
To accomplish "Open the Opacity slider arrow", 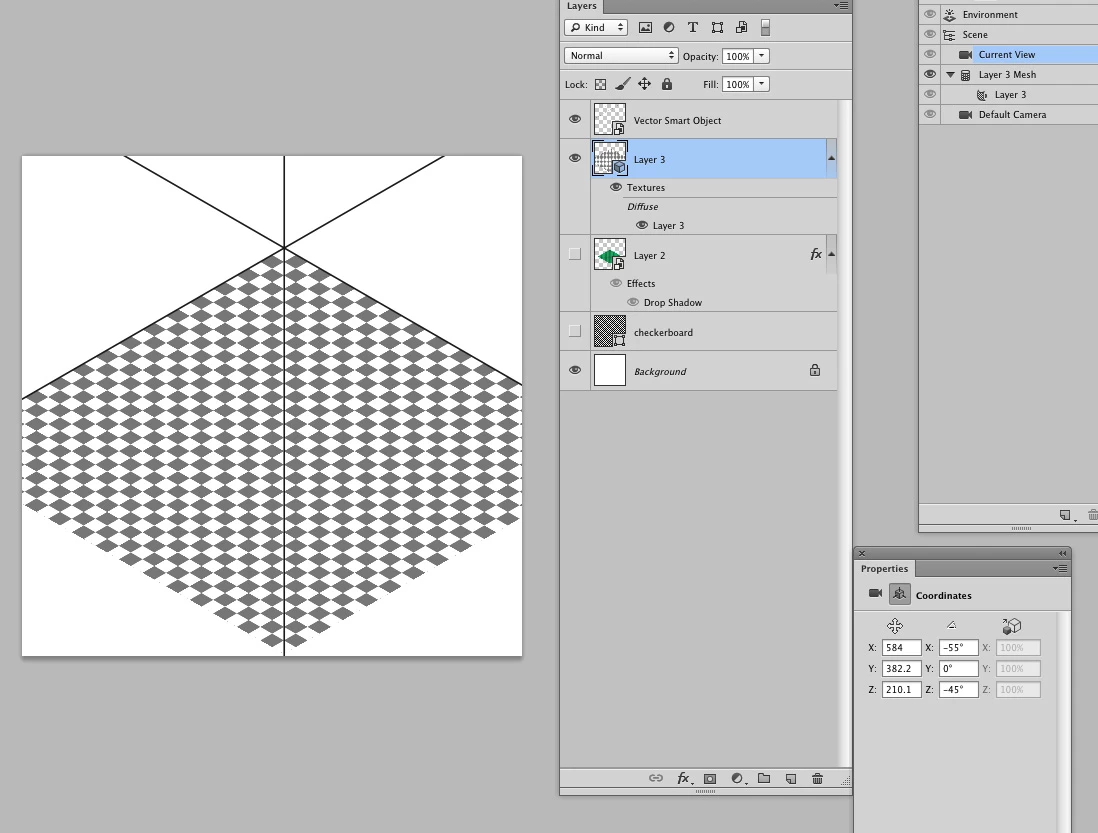I will coord(761,56).
